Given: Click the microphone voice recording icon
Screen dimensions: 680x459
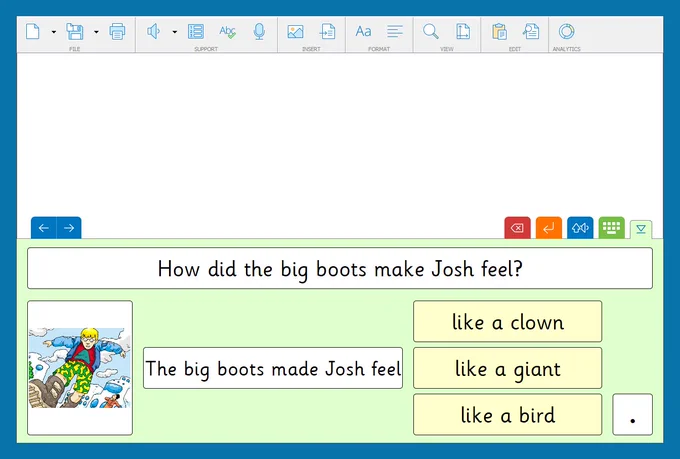Looking at the screenshot, I should tap(259, 32).
